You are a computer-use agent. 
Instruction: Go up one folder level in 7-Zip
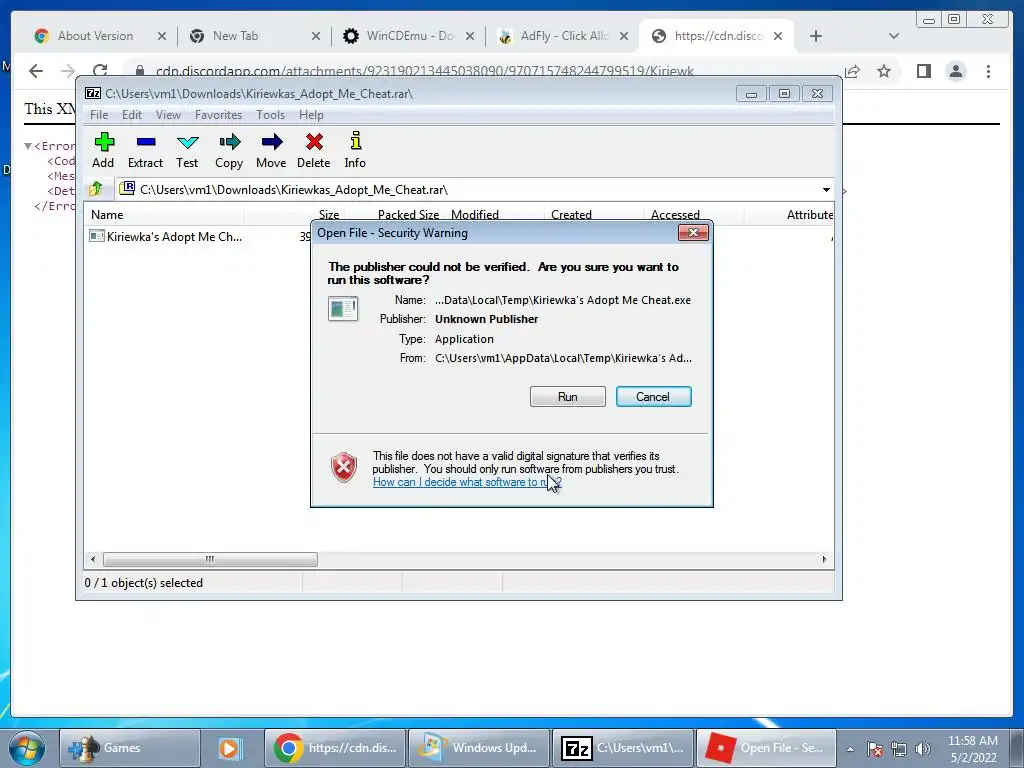click(97, 189)
